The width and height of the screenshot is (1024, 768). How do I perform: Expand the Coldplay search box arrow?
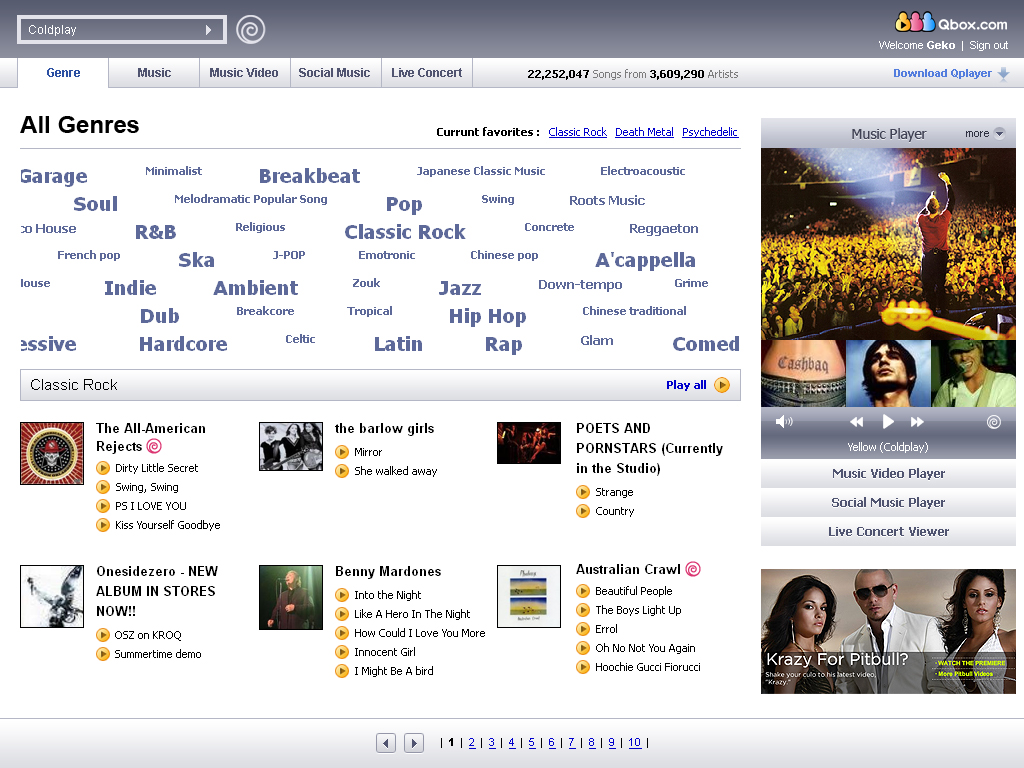tap(208, 30)
